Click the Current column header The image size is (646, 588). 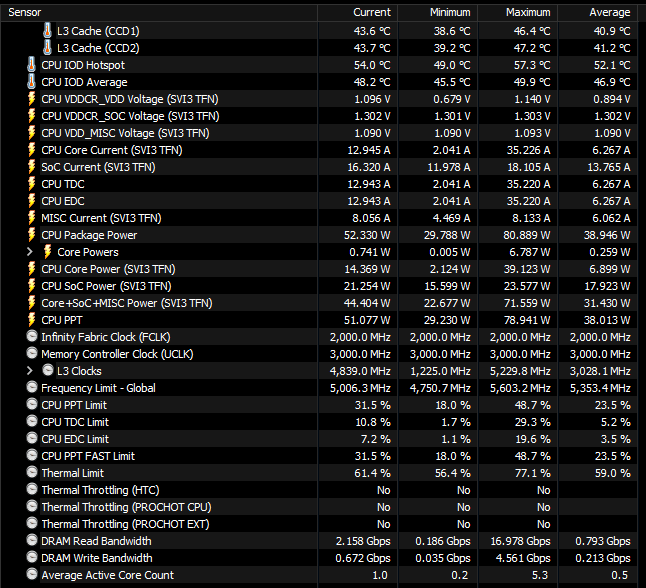point(357,12)
